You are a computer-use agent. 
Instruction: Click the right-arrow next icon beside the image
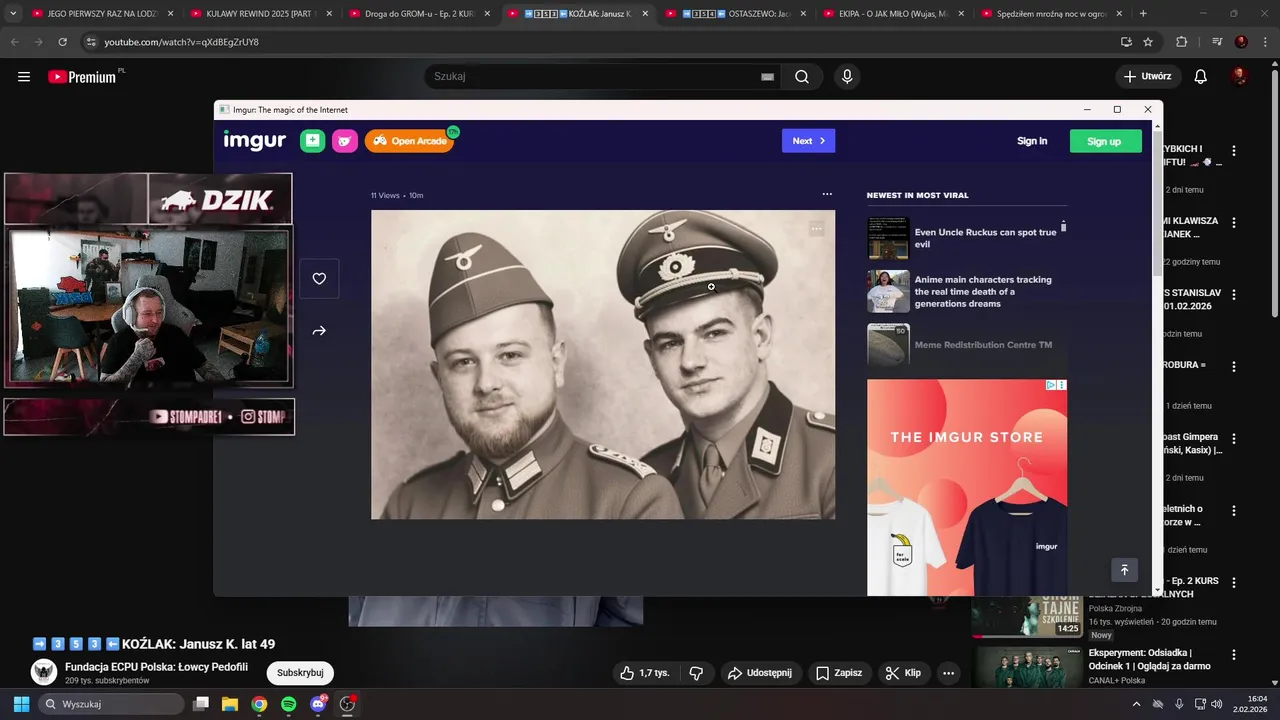[x=319, y=331]
